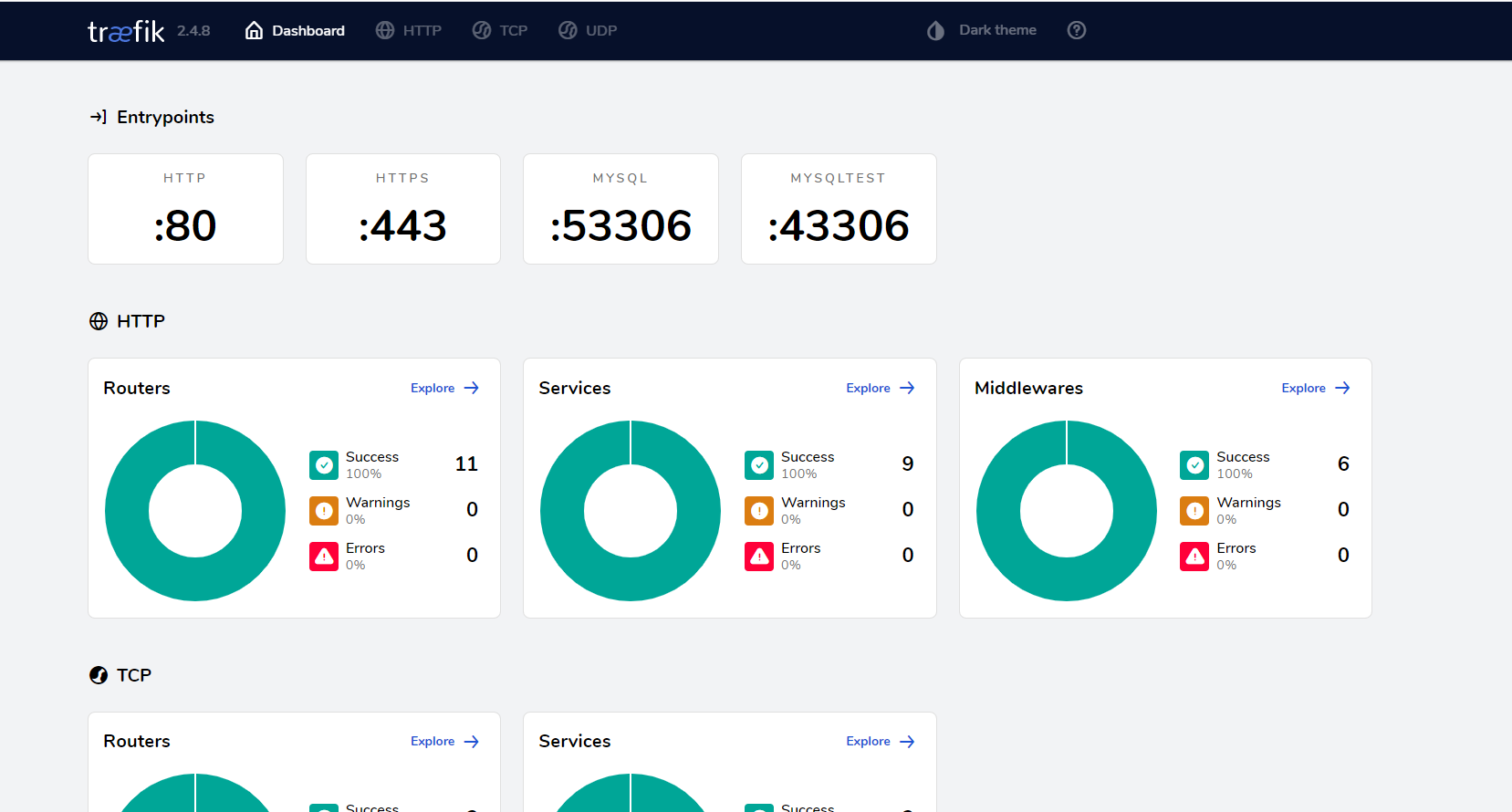1512x812 pixels.
Task: Click the globe icon in navbar
Action: [385, 30]
